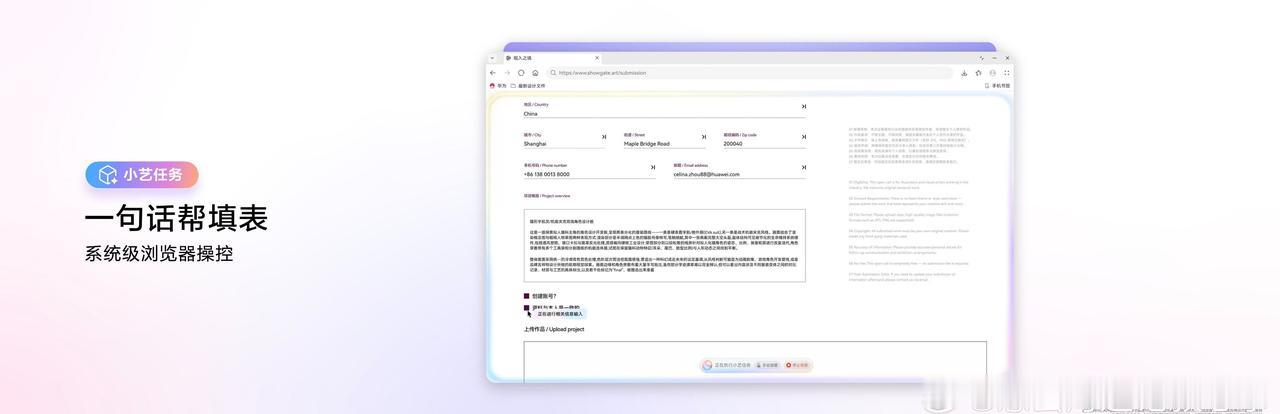The height and width of the screenshot is (414, 1280).
Task: Tick the checkbox below 创建账号?
Action: 526,308
